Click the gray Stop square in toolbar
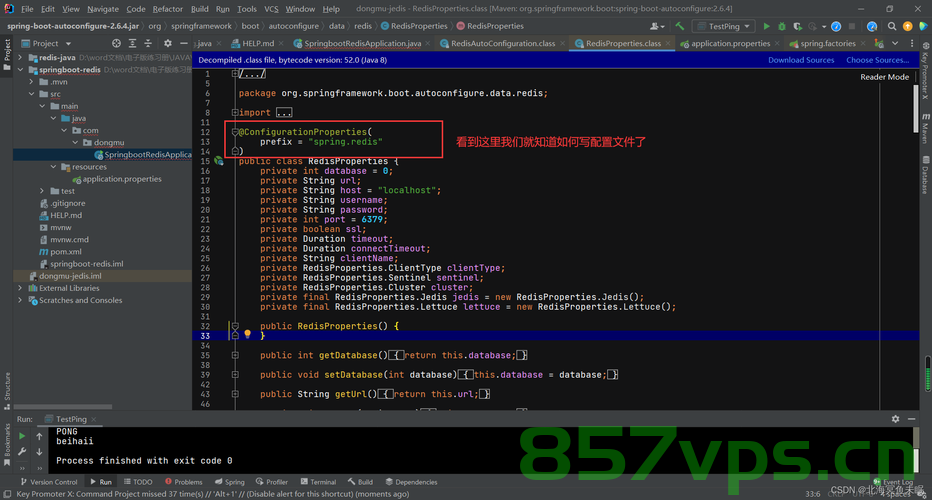Viewport: 932px width, 500px height. click(852, 26)
